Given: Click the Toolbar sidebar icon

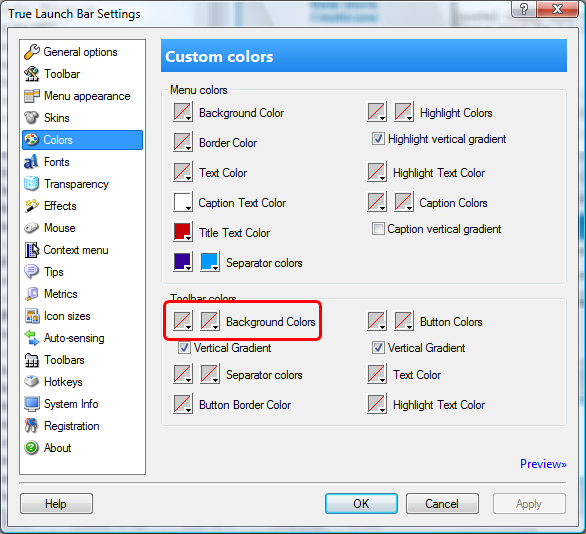Looking at the screenshot, I should (31, 74).
